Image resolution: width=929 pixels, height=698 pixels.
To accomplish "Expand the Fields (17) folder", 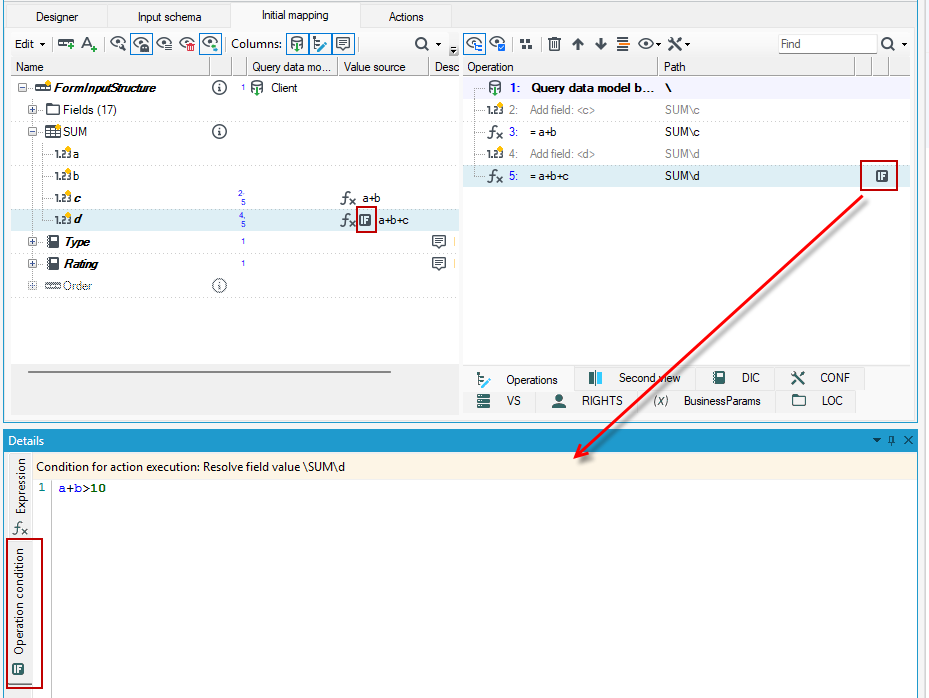I will (x=33, y=110).
